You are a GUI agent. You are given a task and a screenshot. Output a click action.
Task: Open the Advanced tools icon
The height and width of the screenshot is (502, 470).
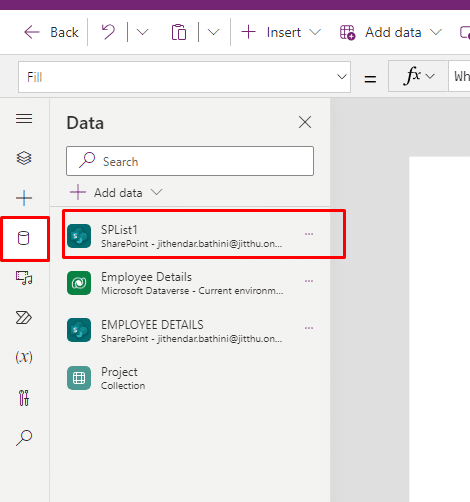(x=24, y=398)
